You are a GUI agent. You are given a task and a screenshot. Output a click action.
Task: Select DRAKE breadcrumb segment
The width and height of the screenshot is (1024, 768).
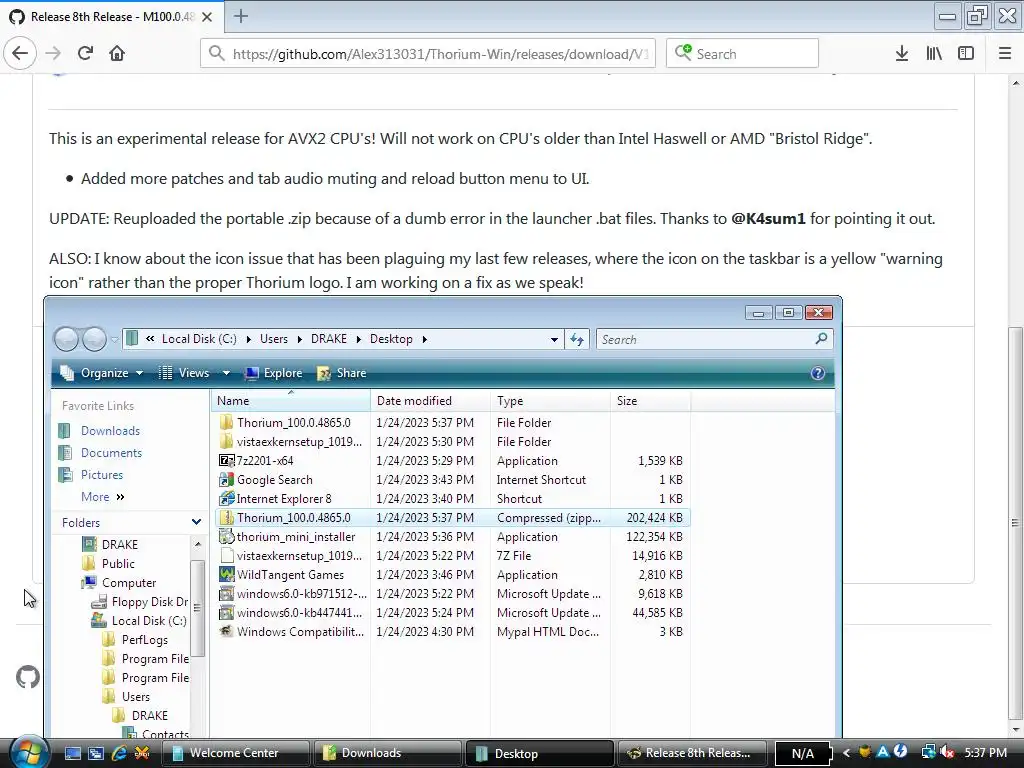pos(328,339)
